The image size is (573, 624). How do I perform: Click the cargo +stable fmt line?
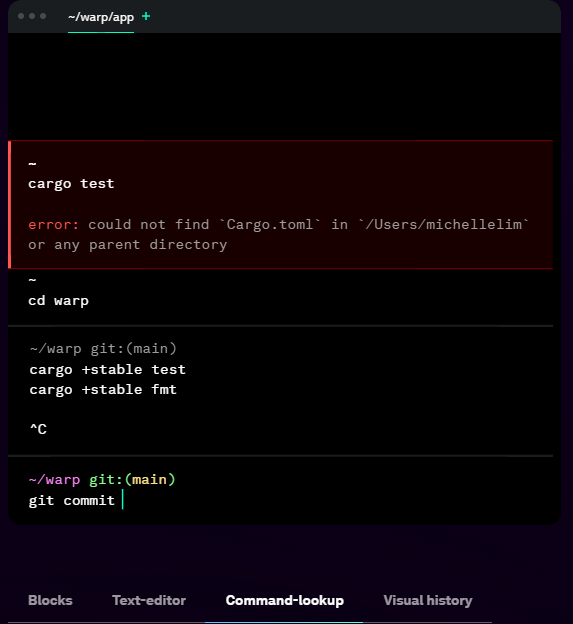click(x=103, y=390)
